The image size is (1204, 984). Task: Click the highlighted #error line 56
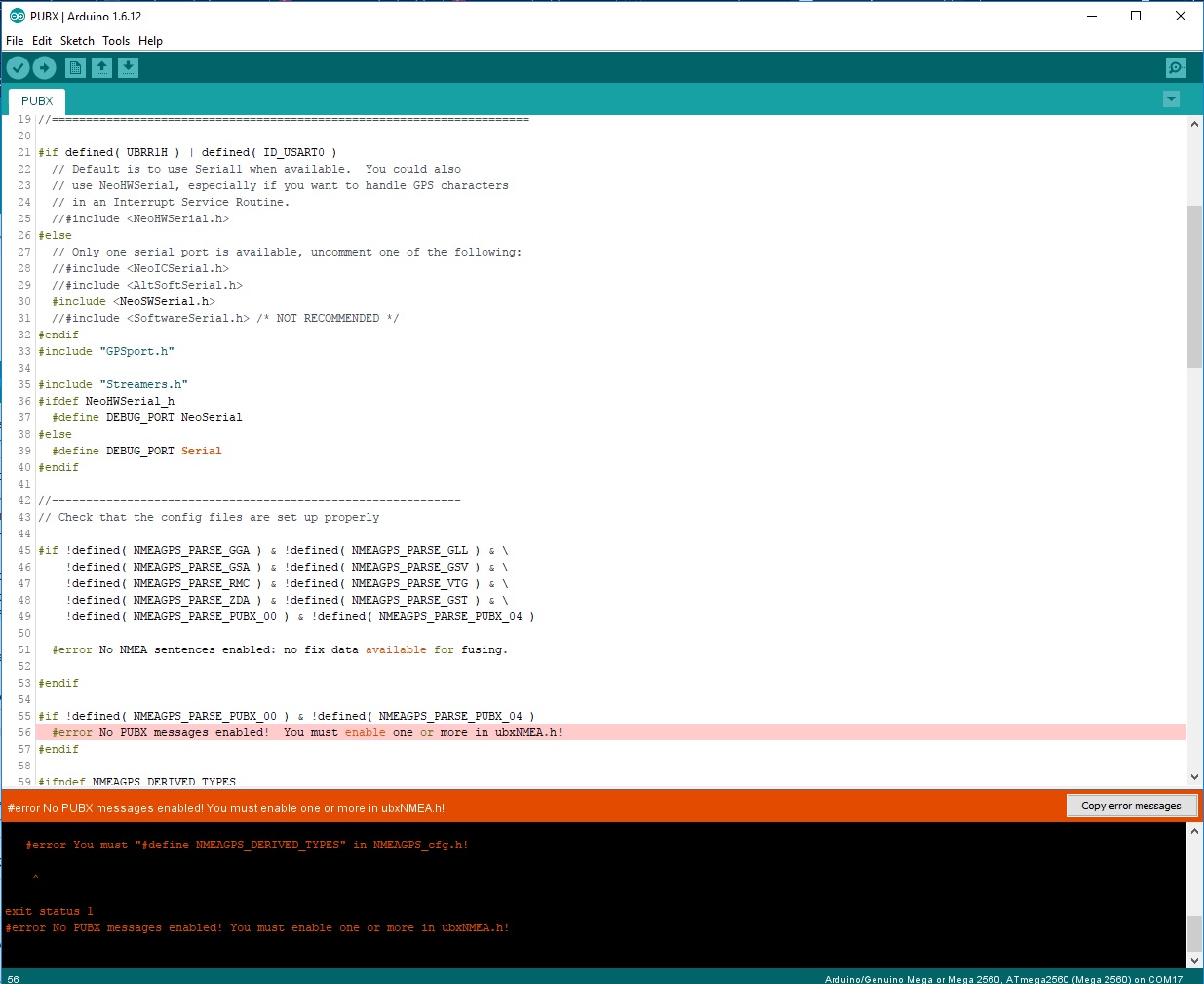coord(610,732)
